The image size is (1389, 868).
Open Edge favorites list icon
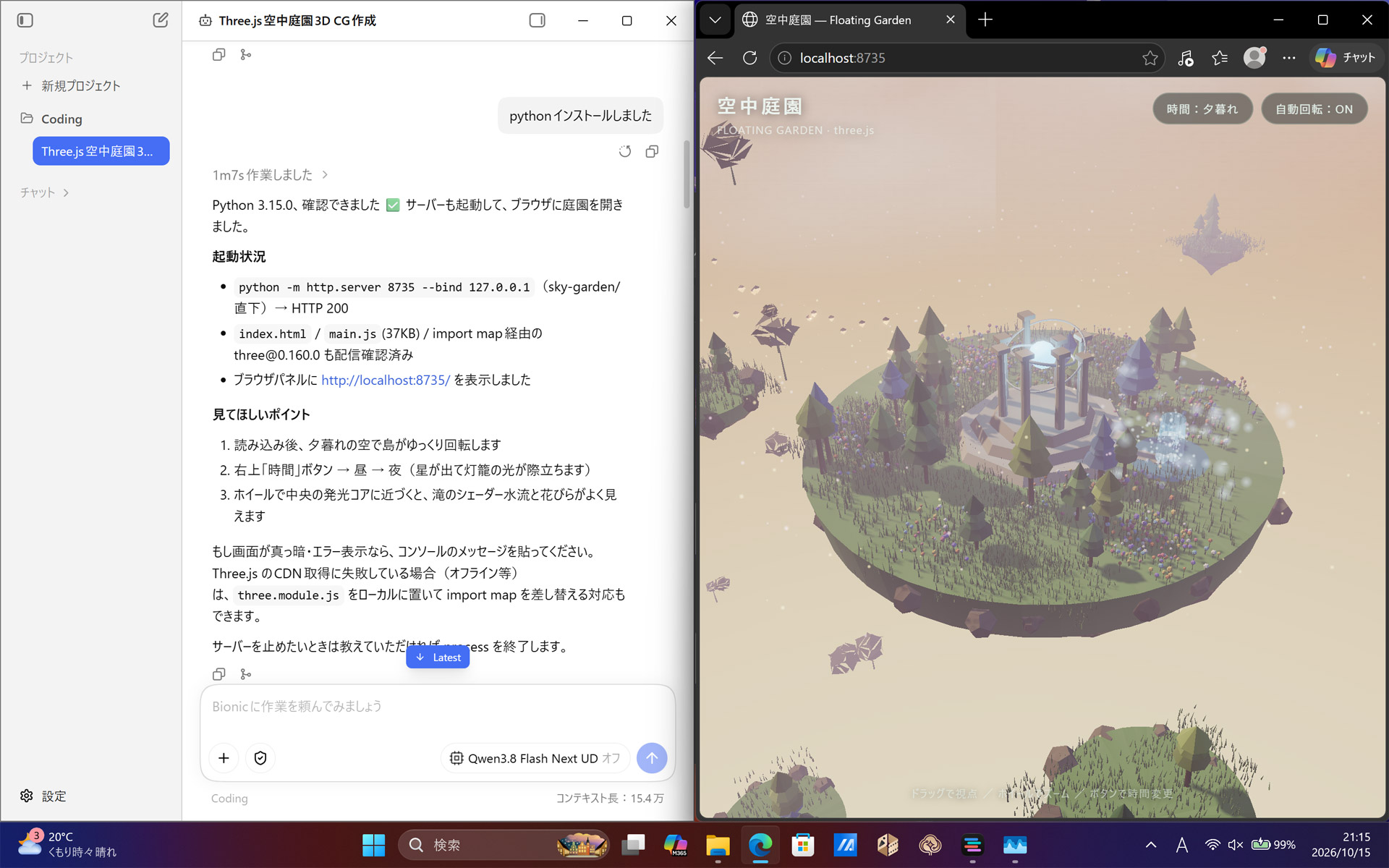click(1220, 58)
